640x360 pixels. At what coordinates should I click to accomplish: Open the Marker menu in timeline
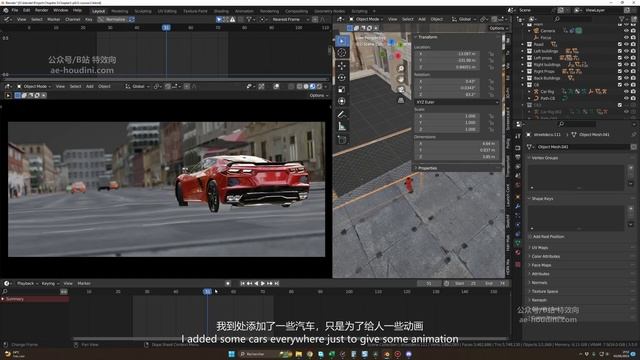(84, 283)
